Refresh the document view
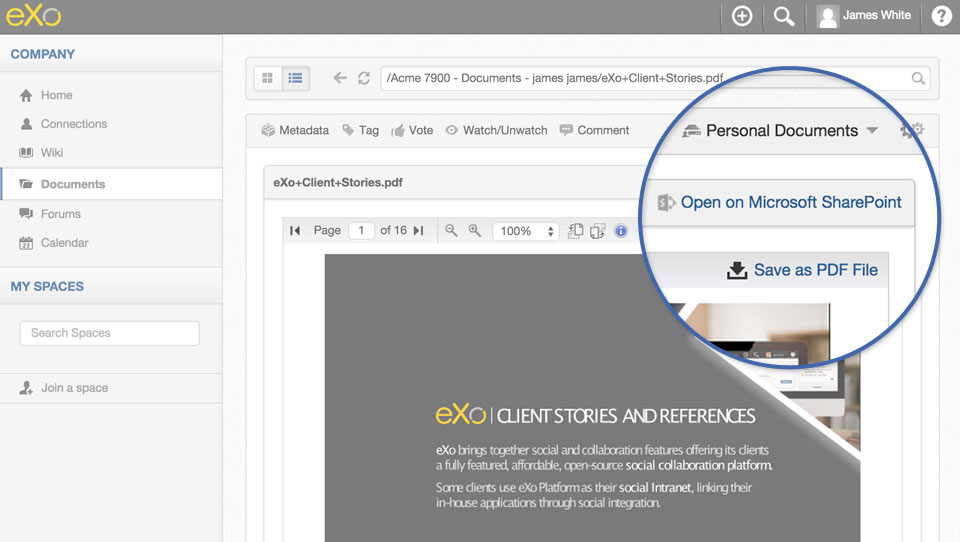The width and height of the screenshot is (960, 542). coord(364,78)
